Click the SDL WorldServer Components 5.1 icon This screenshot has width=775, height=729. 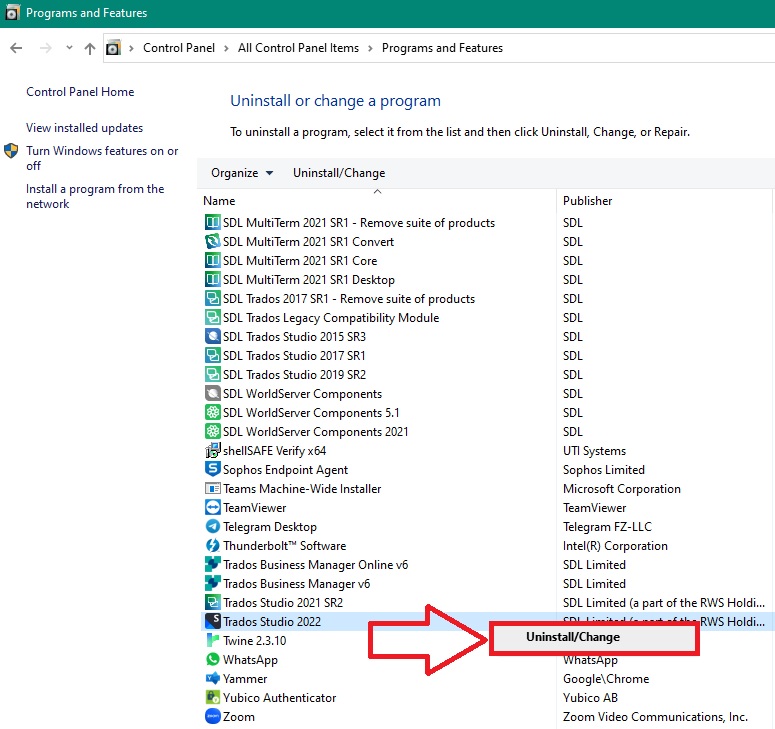point(213,412)
